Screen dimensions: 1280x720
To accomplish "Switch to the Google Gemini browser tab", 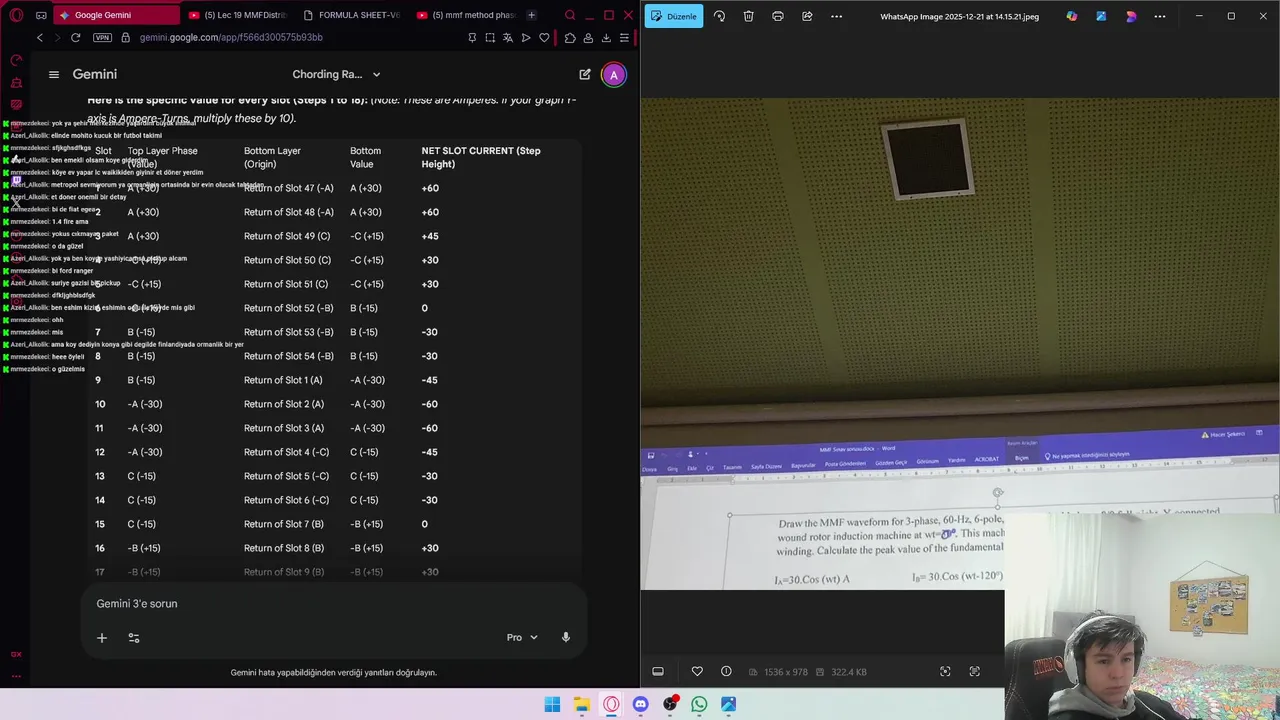I will tap(115, 15).
